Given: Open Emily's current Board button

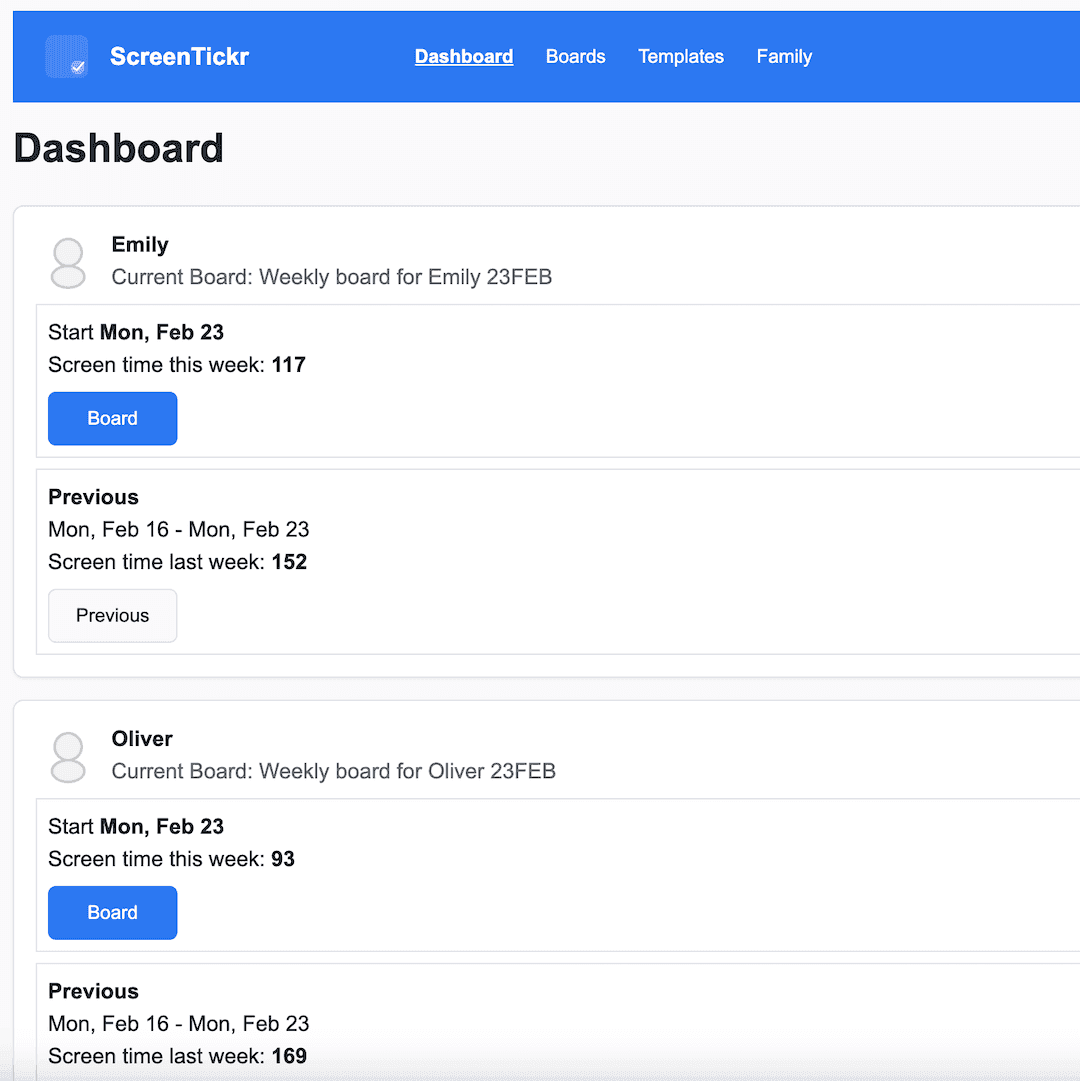Looking at the screenshot, I should click(x=112, y=418).
